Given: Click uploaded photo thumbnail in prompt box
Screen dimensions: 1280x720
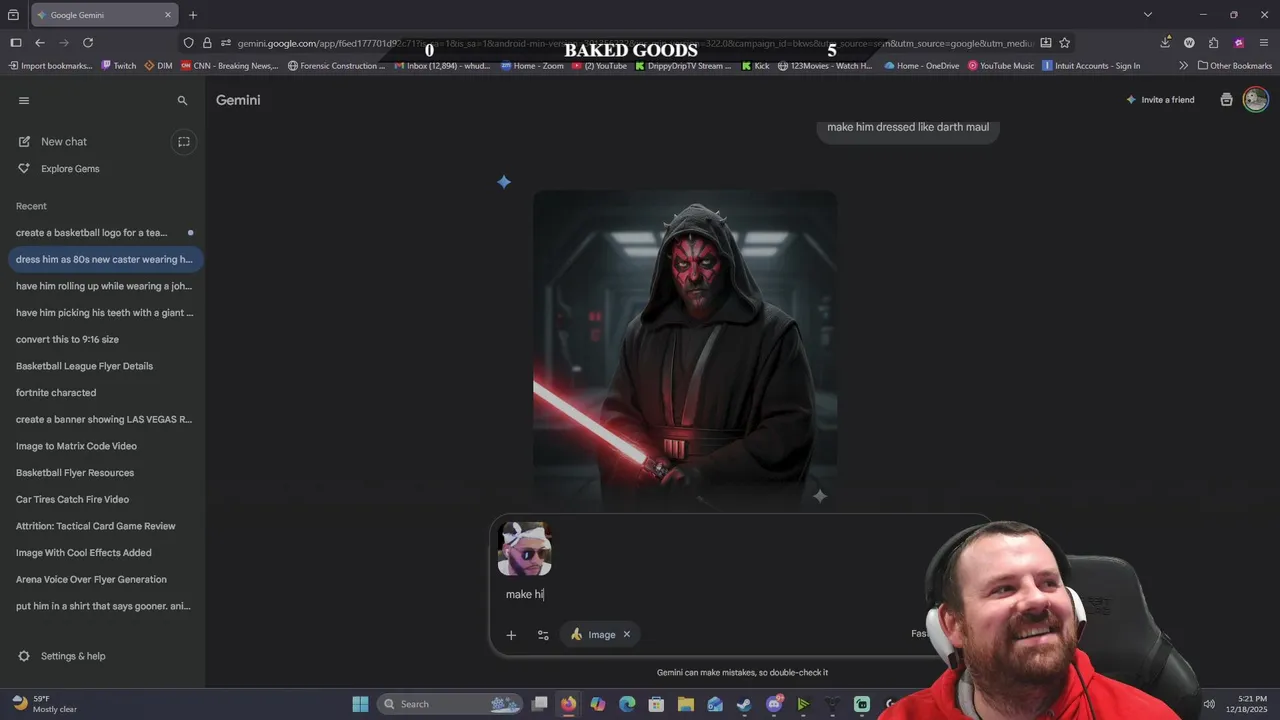Looking at the screenshot, I should click(x=525, y=549).
